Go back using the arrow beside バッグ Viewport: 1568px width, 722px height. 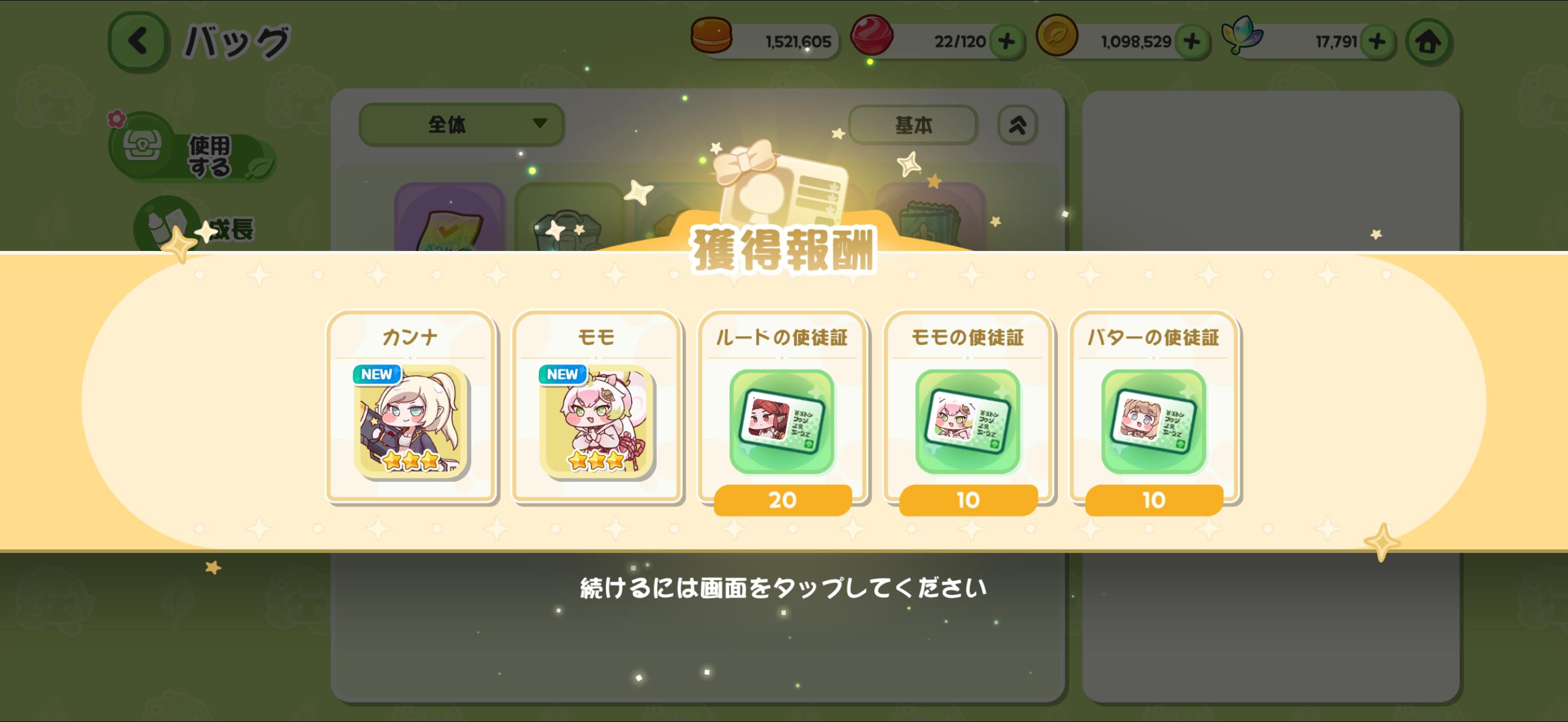coord(138,41)
